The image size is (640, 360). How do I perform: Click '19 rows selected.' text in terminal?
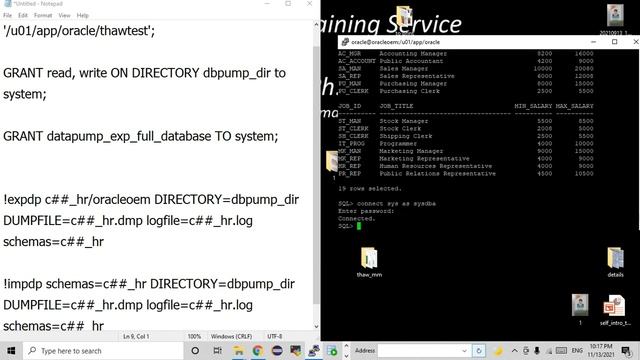(x=370, y=189)
